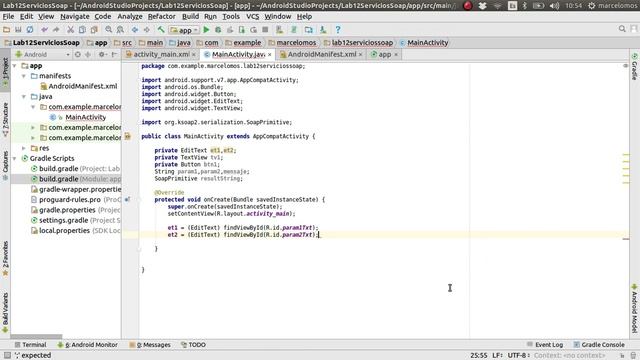Click the Paste icon in toolbar

pos(94,29)
